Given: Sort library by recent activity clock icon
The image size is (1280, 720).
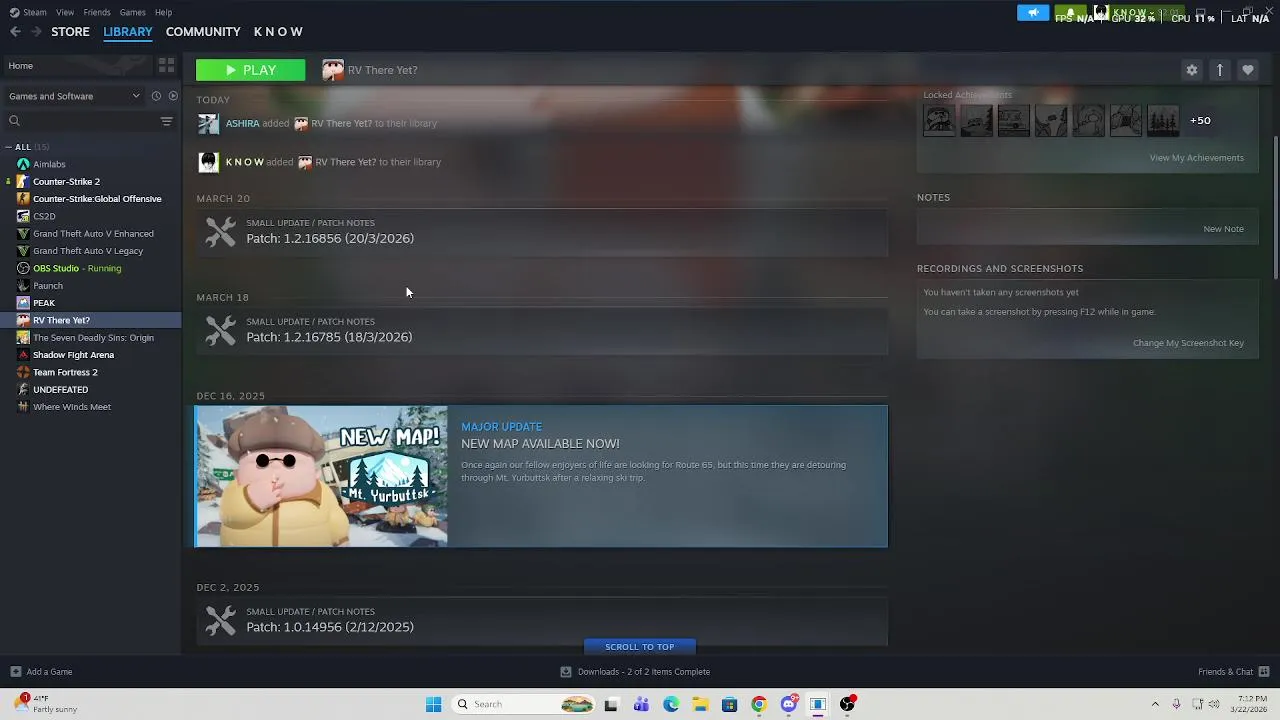Looking at the screenshot, I should click(156, 96).
